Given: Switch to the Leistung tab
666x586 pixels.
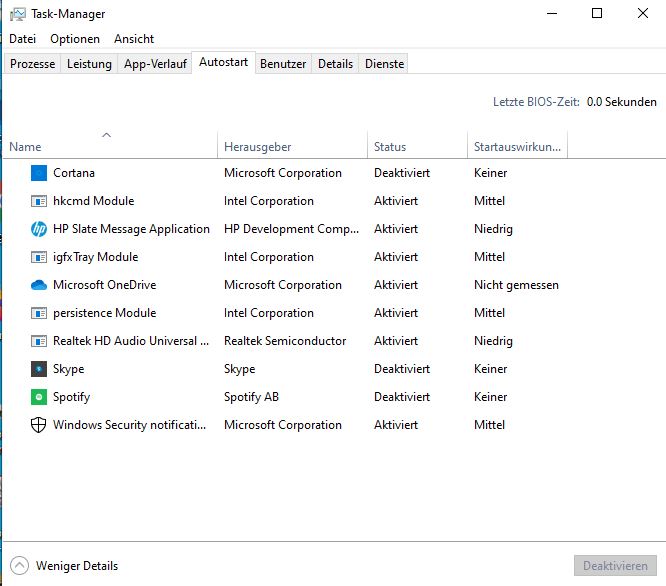Looking at the screenshot, I should click(89, 64).
